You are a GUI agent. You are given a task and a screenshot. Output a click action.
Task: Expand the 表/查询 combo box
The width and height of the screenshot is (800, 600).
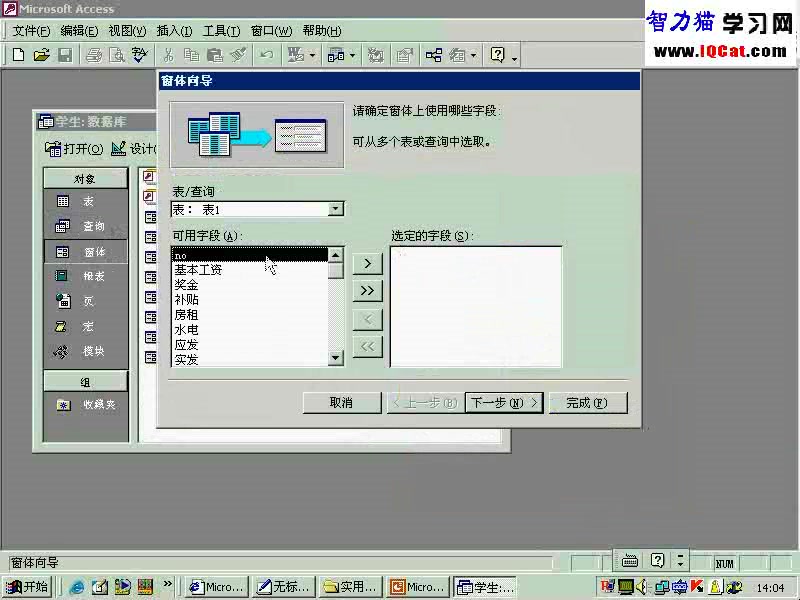(x=336, y=209)
